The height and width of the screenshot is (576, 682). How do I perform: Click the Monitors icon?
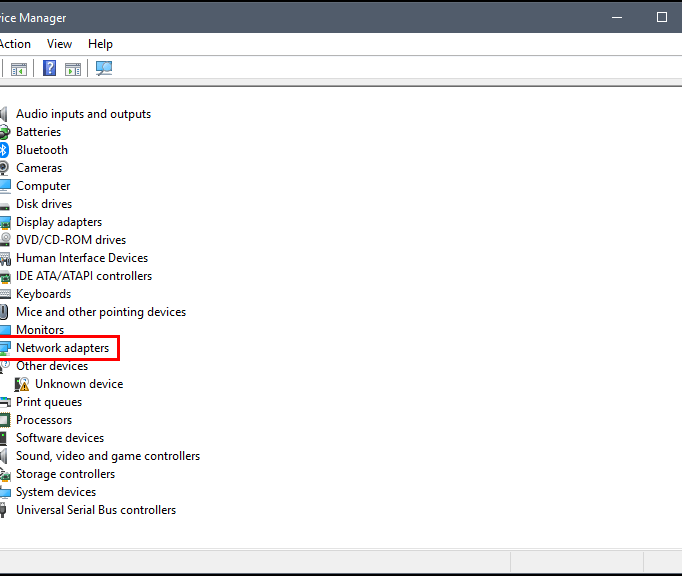tap(5, 330)
